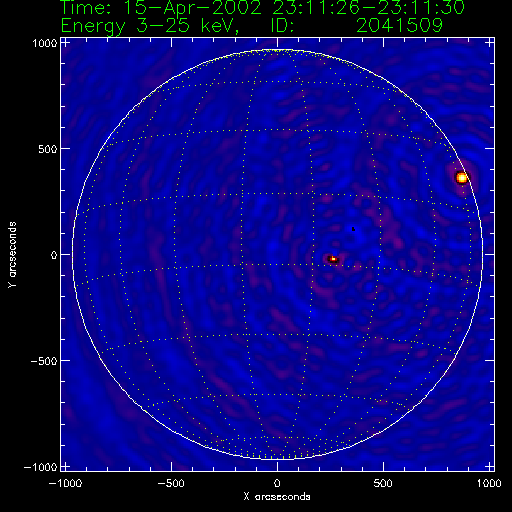512x512 pixels.
Task: Click the -500 label on the X axis
Action: click(171, 483)
